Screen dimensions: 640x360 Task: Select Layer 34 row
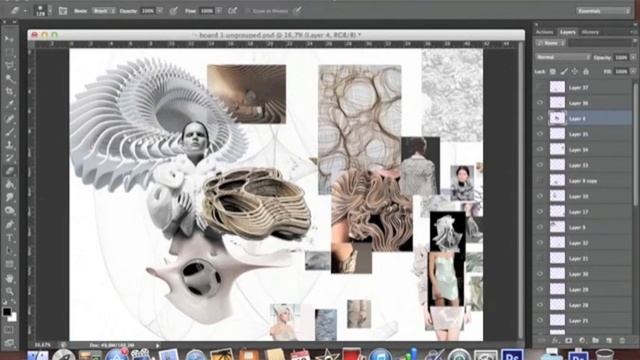coord(583,150)
